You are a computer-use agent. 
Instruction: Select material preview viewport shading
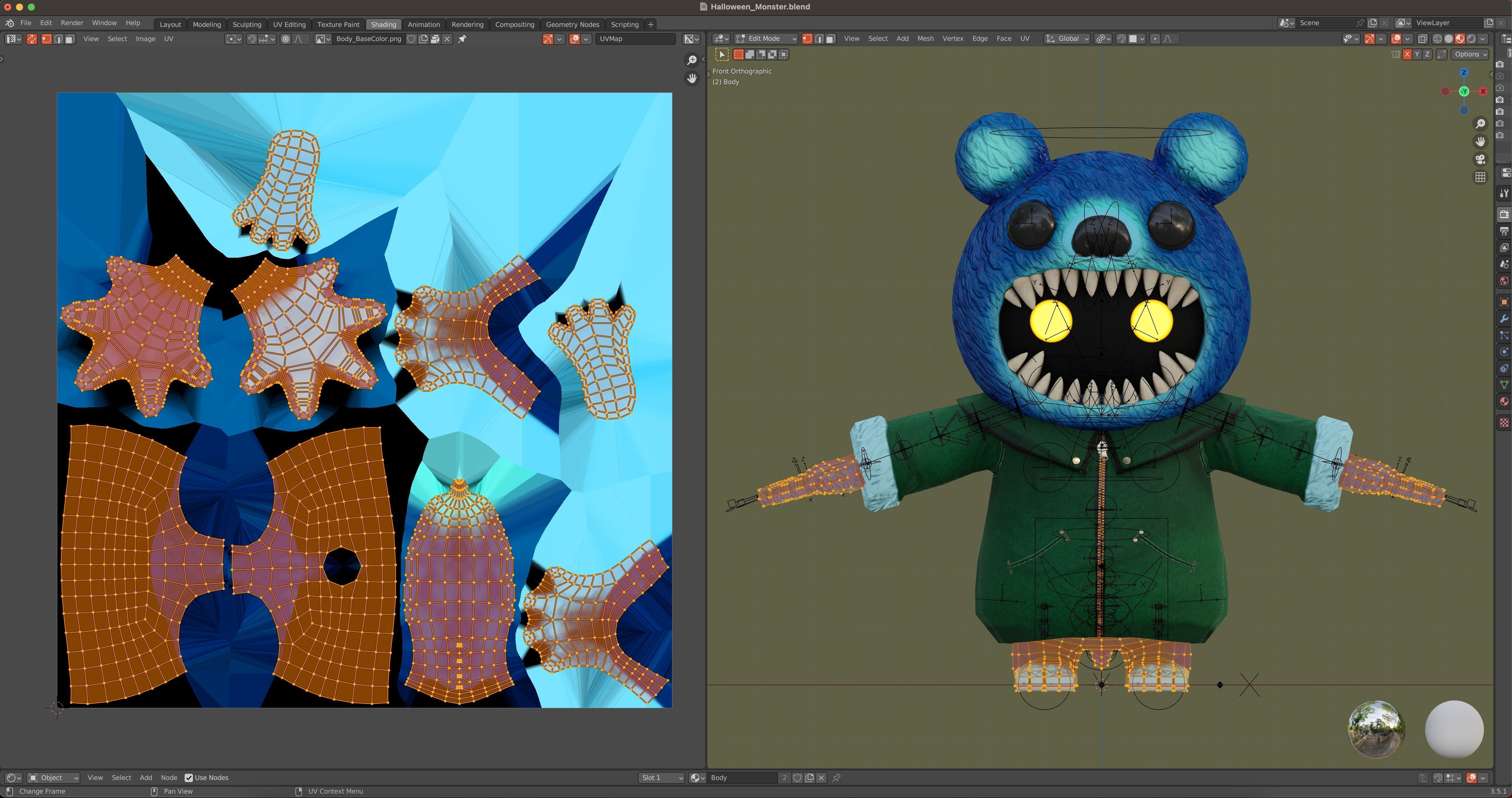point(1460,39)
